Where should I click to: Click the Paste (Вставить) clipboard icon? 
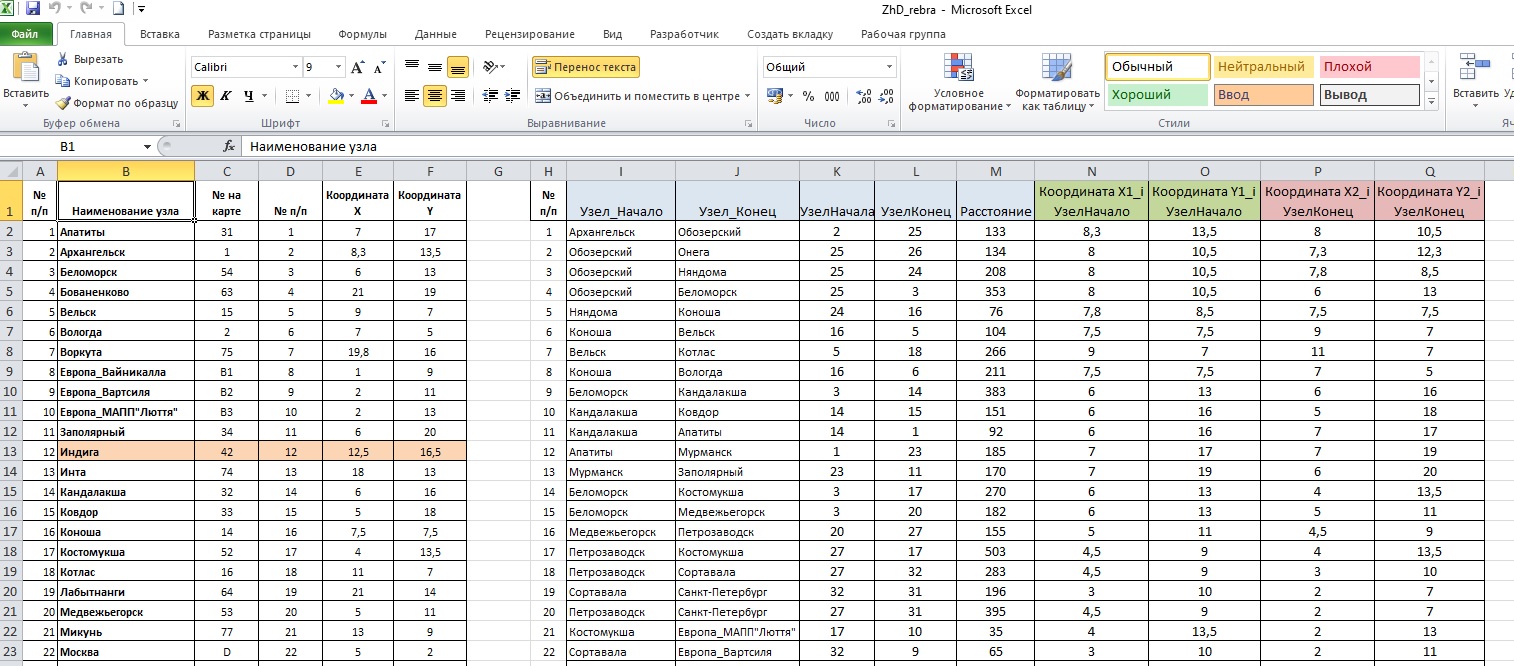click(x=25, y=68)
